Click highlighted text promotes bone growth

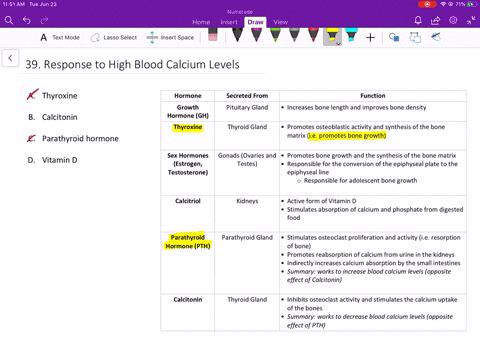pos(347,136)
